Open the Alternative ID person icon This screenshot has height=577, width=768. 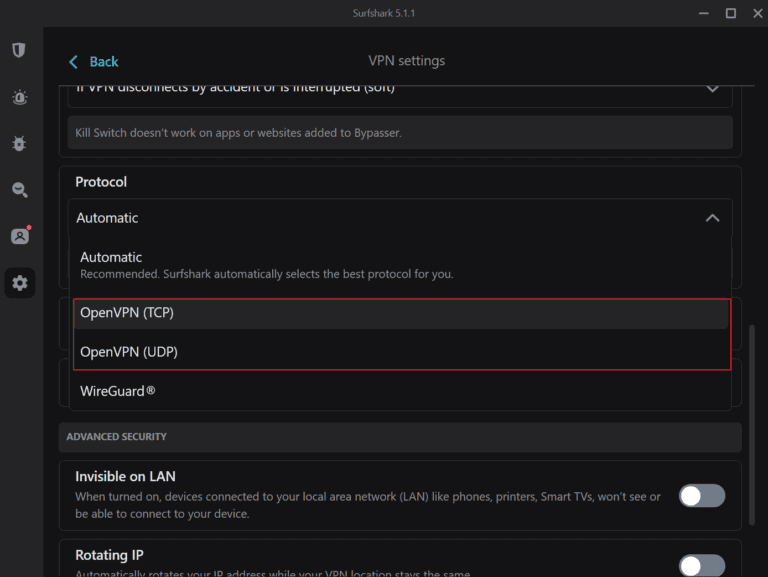19,236
